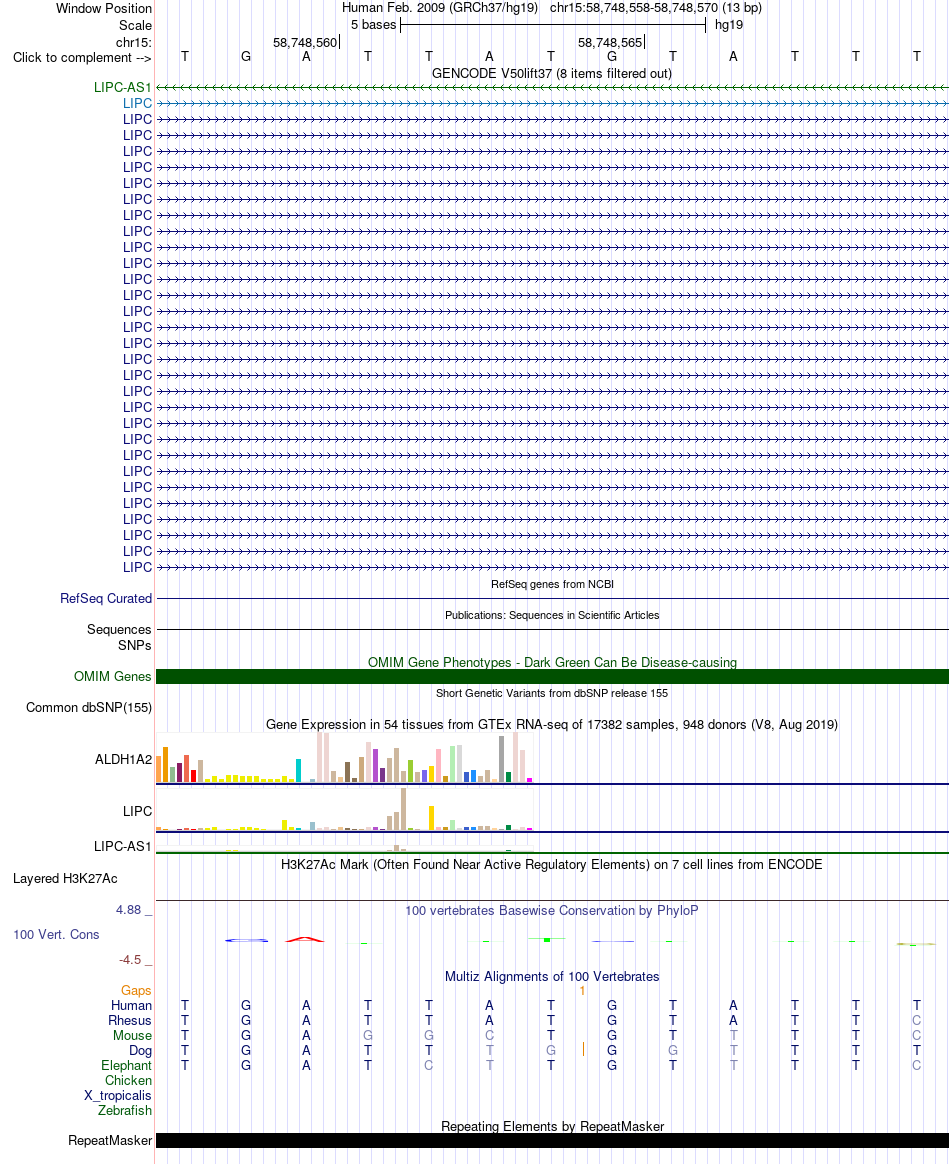Click the black RepeatMasker bar
Screen dimensions: 950x1164
tap(552, 1140)
